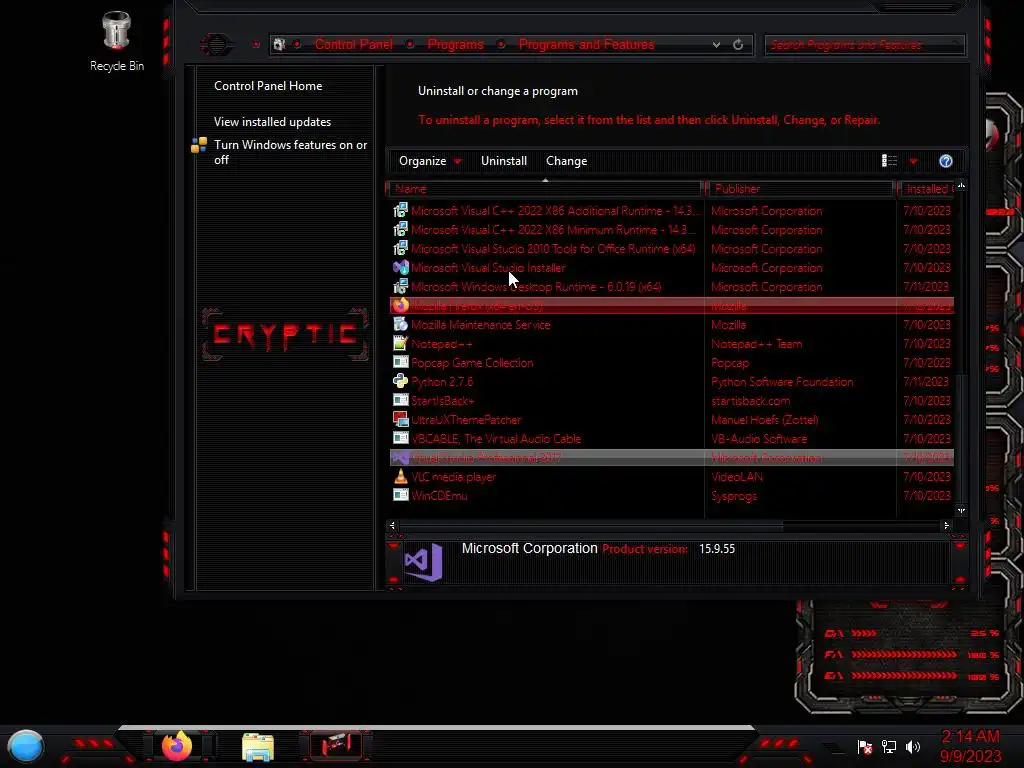1024x768 pixels.
Task: Select the Visual Studio 2010 Tools for Office icon
Action: pos(400,248)
